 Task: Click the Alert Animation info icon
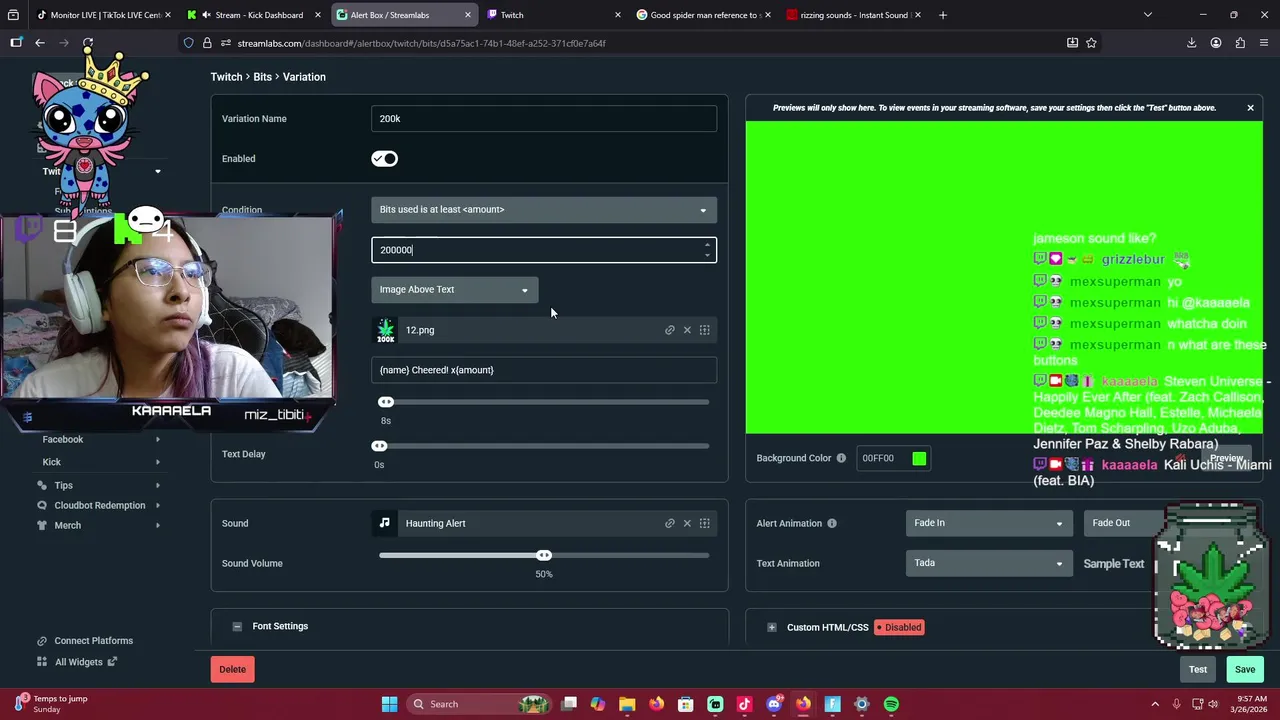[831, 523]
